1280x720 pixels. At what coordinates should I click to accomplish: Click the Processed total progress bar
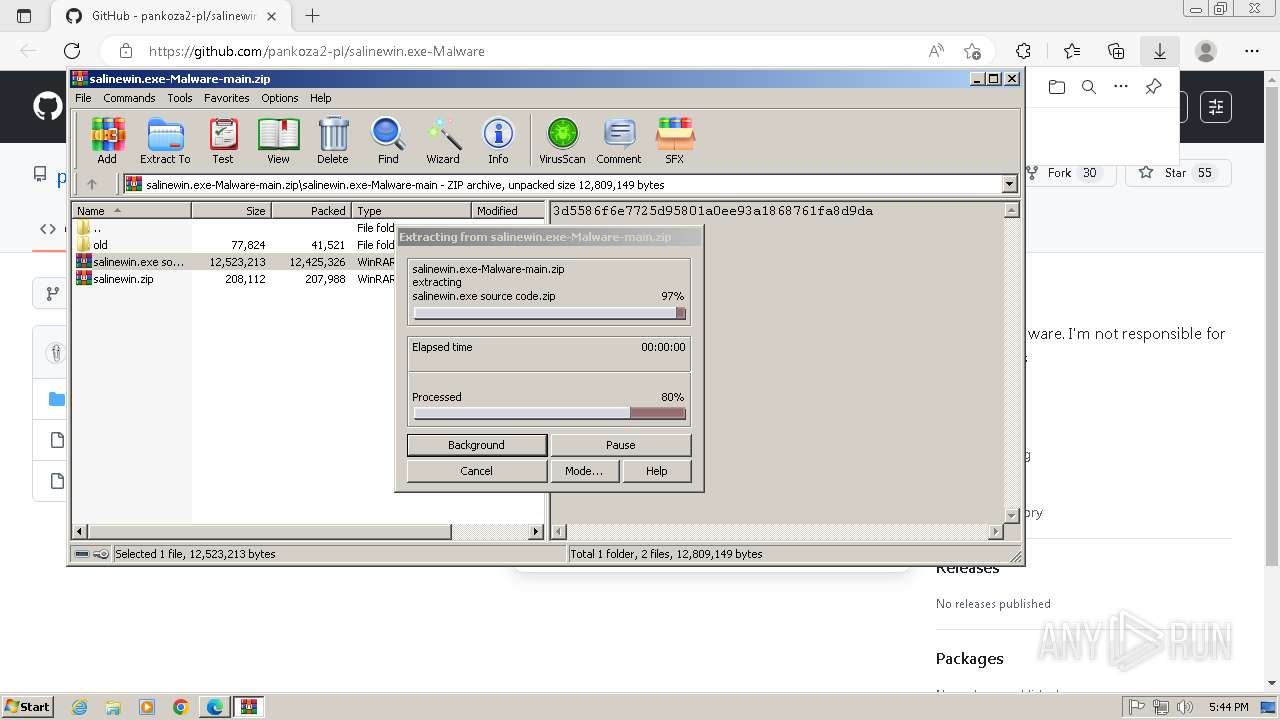coord(549,413)
